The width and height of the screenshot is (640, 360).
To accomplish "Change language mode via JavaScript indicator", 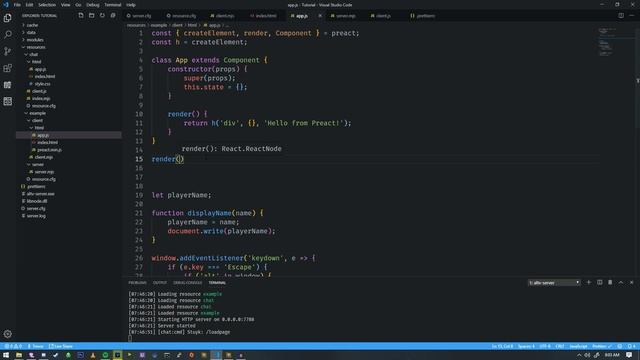I will [578, 346].
